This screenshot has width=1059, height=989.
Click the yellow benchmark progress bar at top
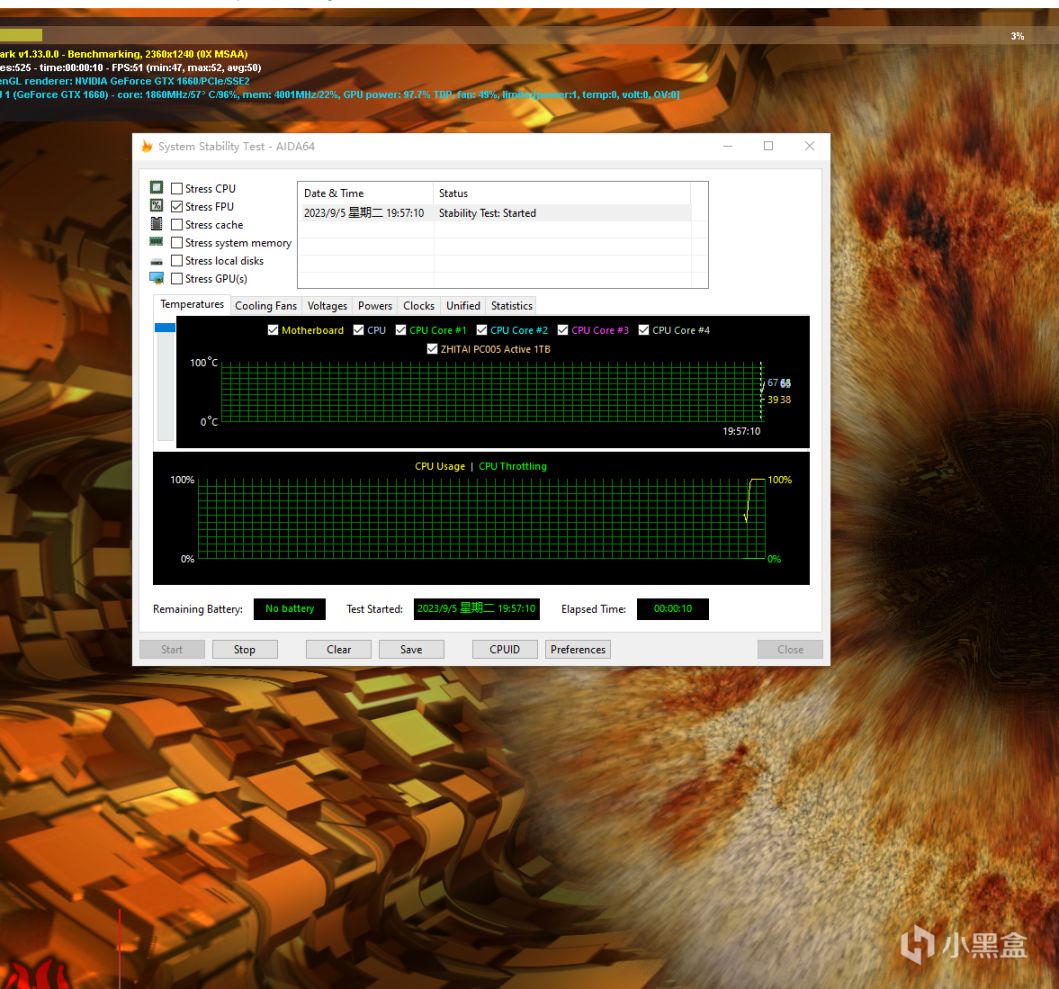[21, 35]
